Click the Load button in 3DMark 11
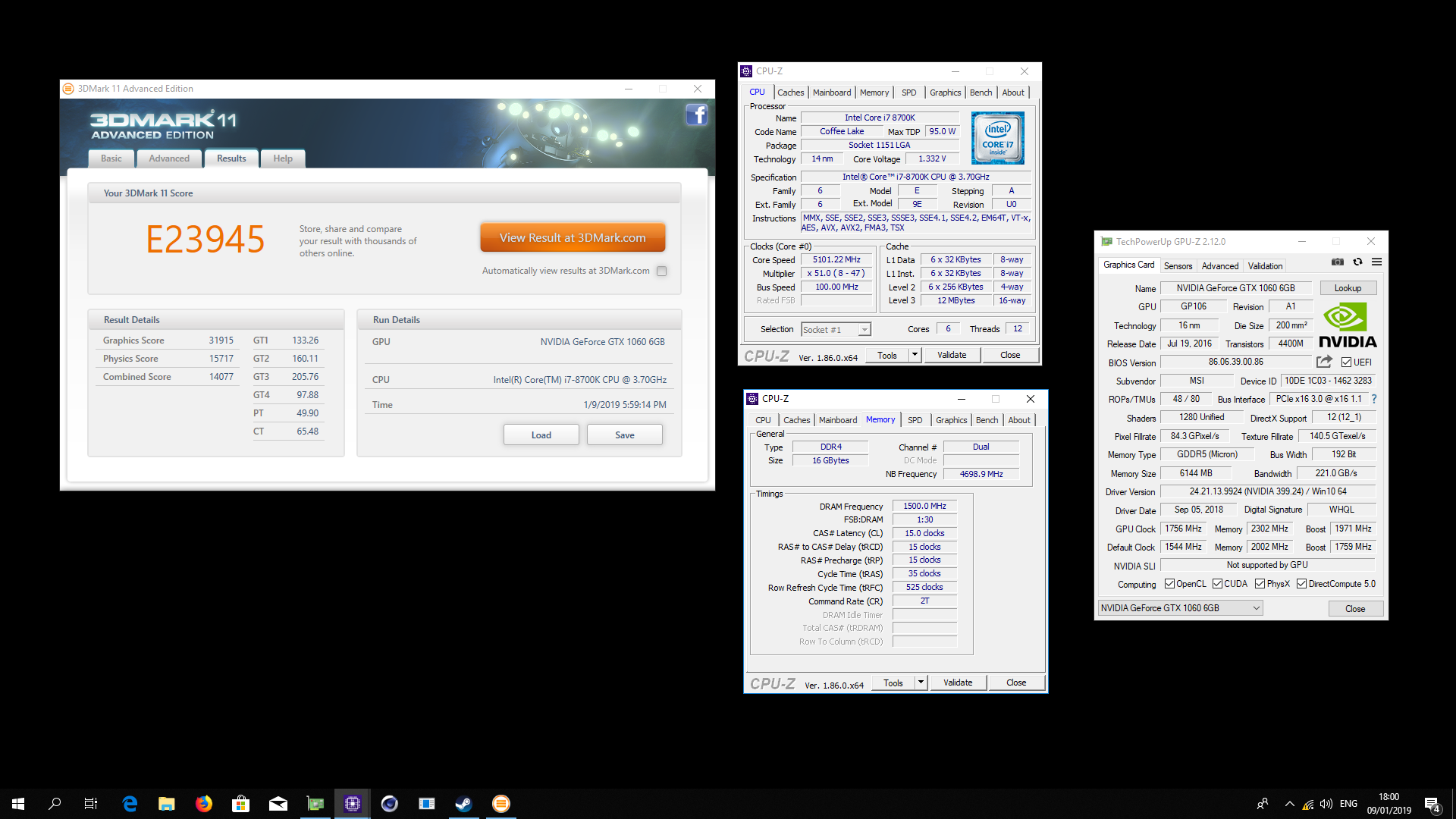 [541, 435]
